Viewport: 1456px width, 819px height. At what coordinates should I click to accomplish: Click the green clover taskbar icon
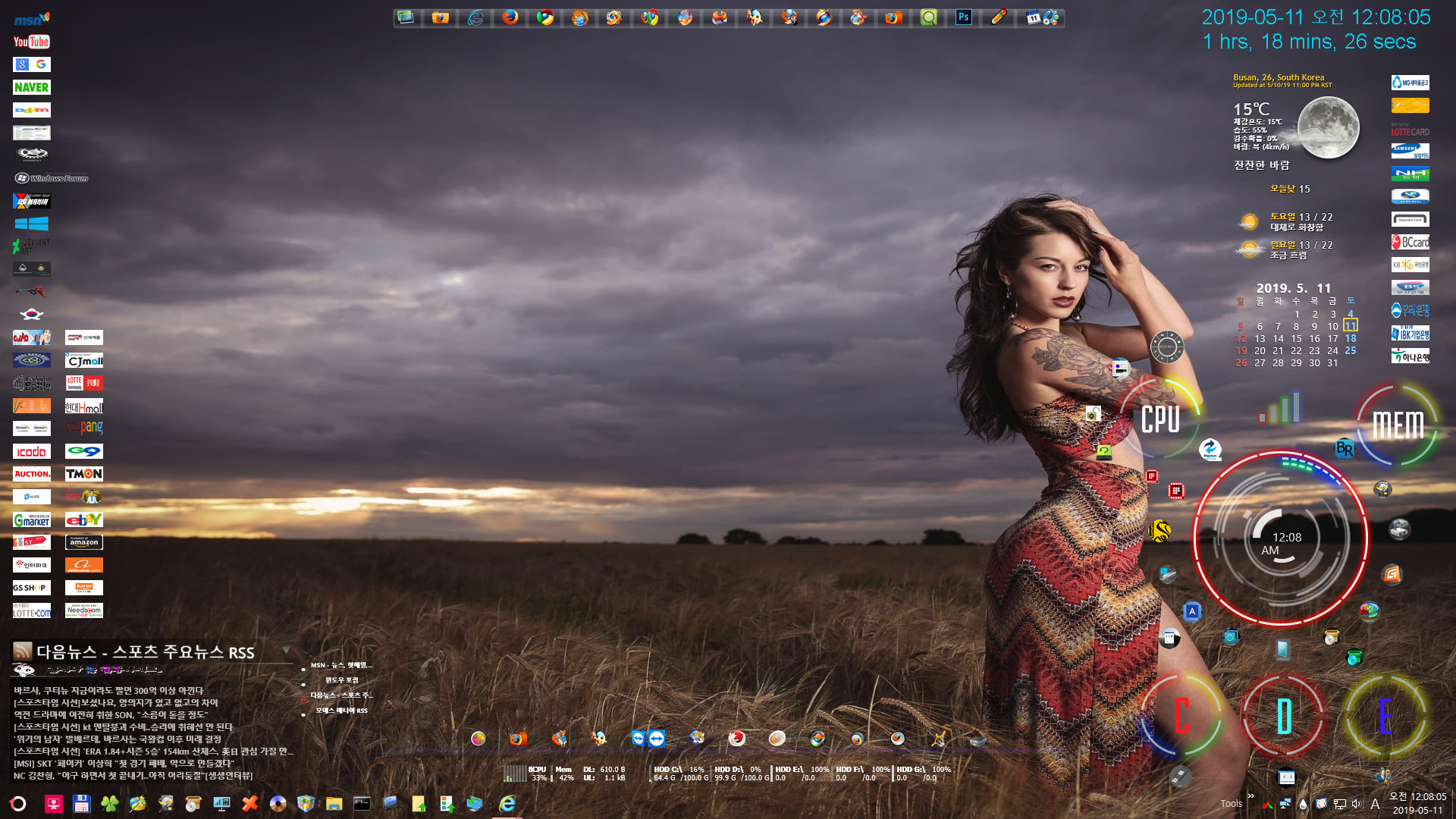click(x=109, y=804)
